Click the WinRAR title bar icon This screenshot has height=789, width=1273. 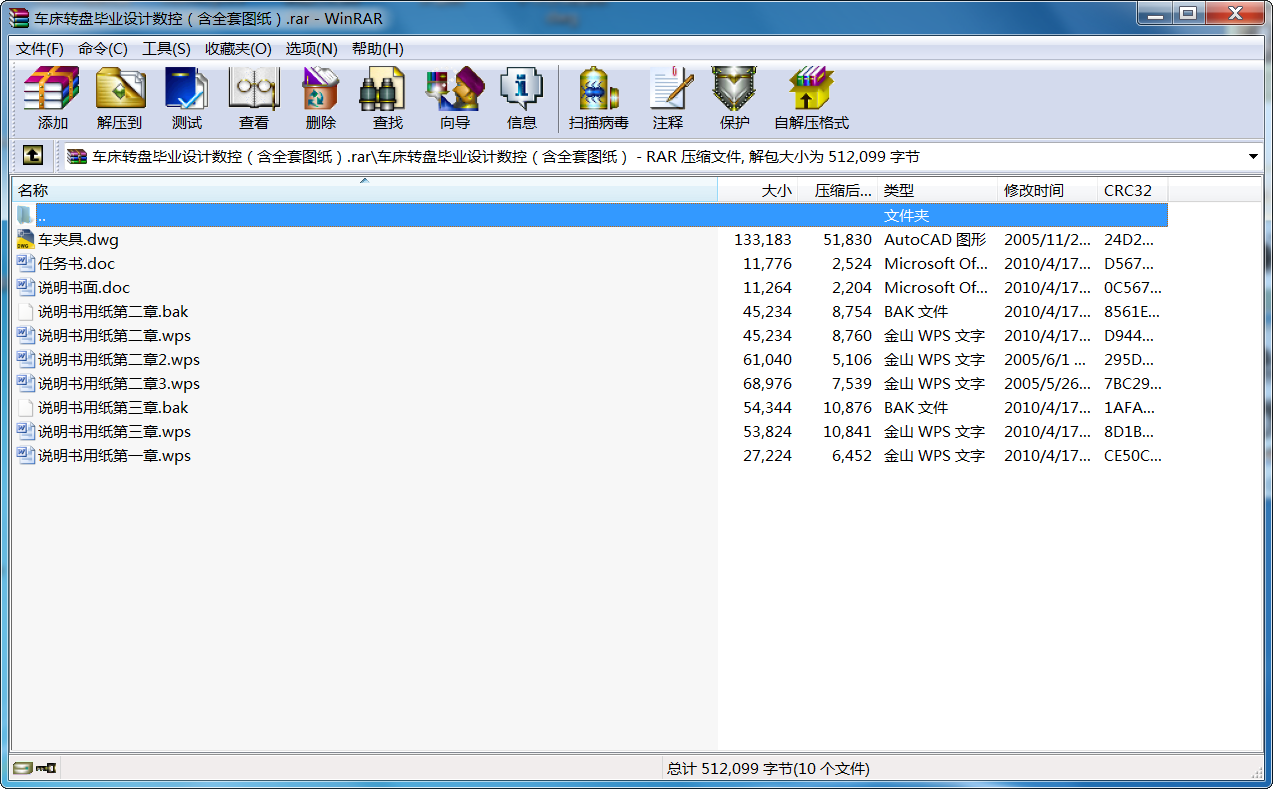(19, 18)
